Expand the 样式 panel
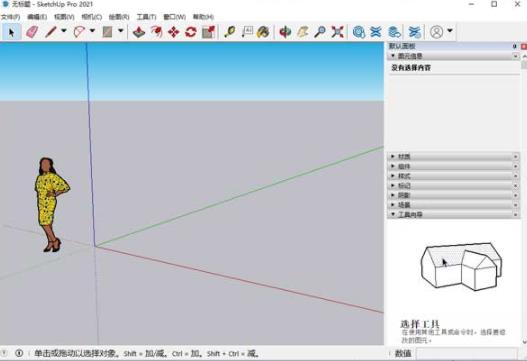 (393, 176)
